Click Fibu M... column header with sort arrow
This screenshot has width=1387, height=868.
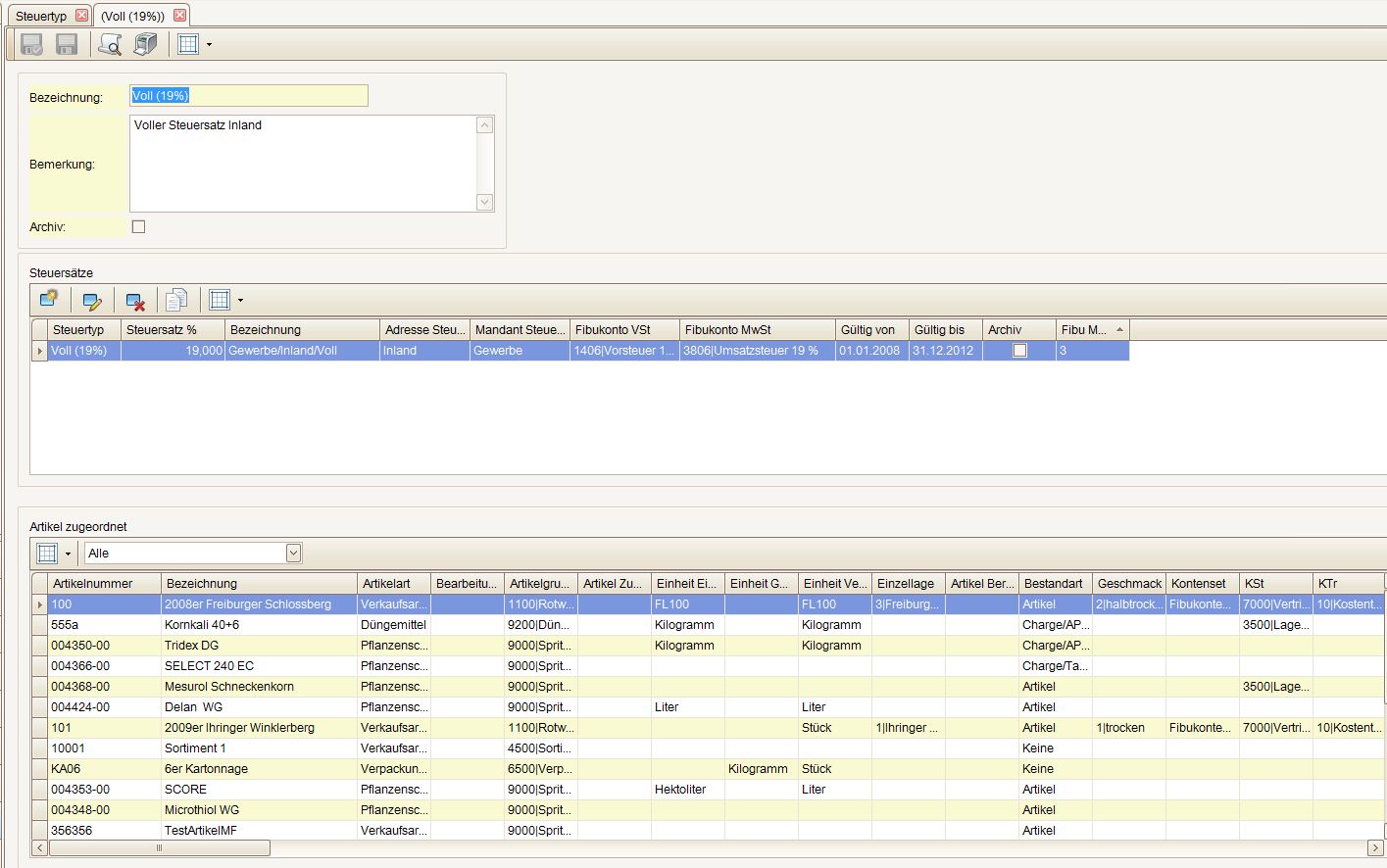[x=1093, y=330]
